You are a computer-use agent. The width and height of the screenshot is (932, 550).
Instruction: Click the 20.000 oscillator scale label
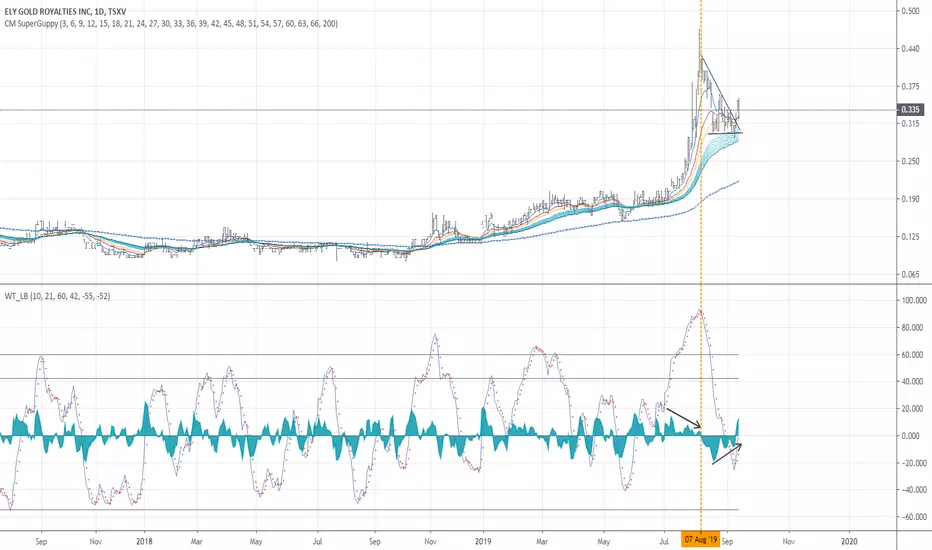[x=912, y=409]
